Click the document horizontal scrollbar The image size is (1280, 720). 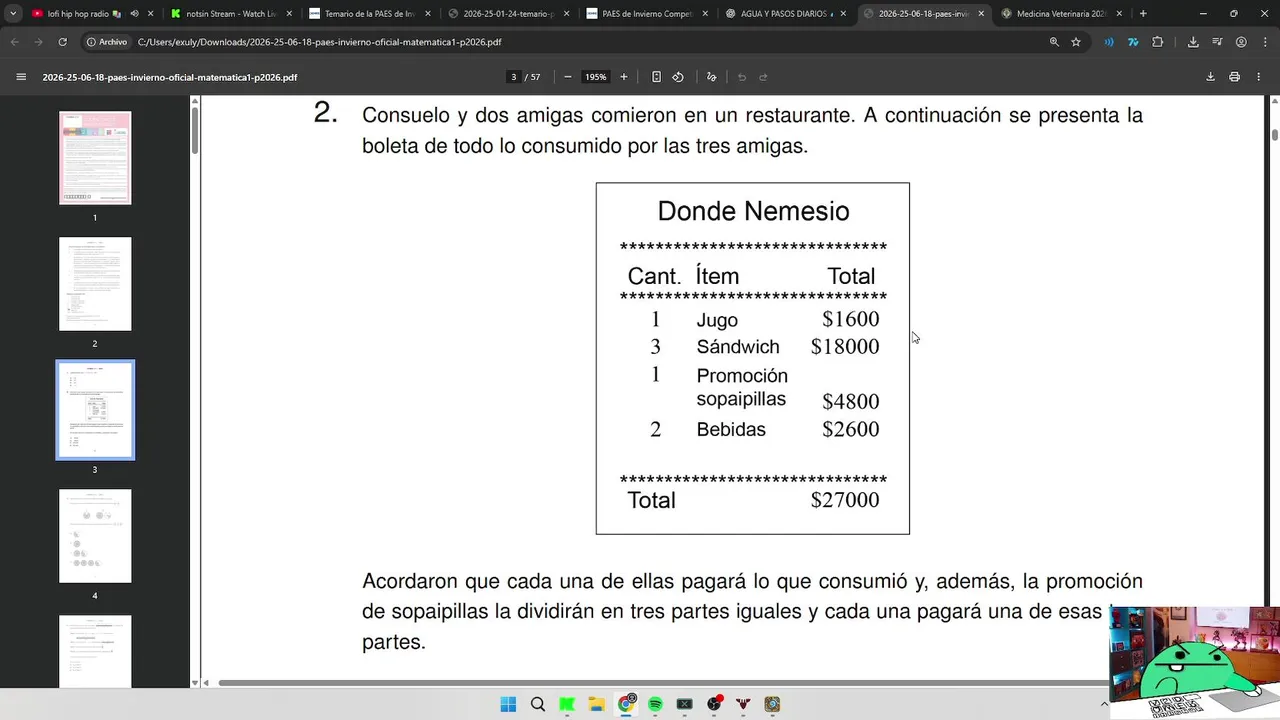click(665, 683)
